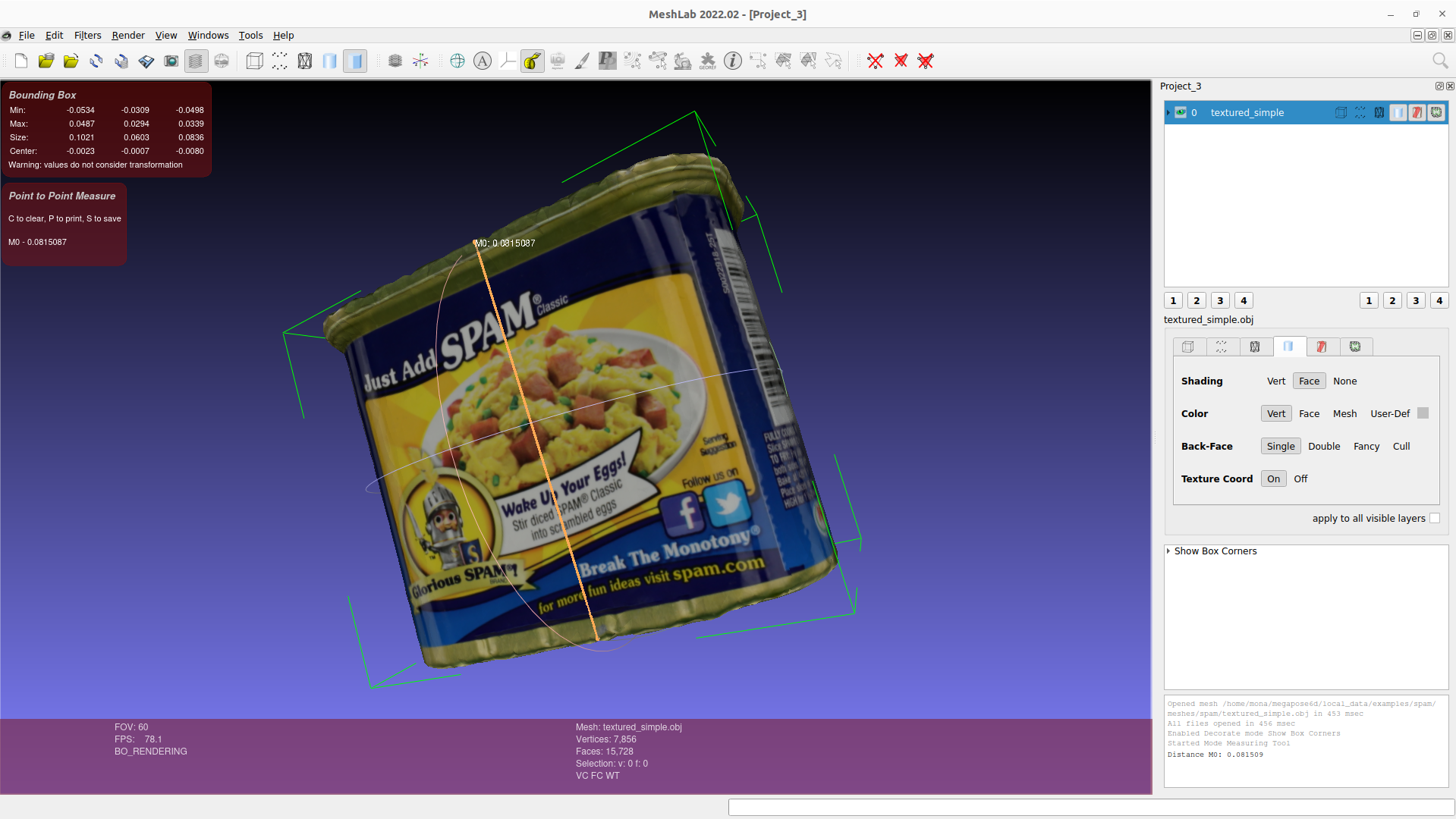Toggle the Show Layer Dialog icon

[196, 61]
